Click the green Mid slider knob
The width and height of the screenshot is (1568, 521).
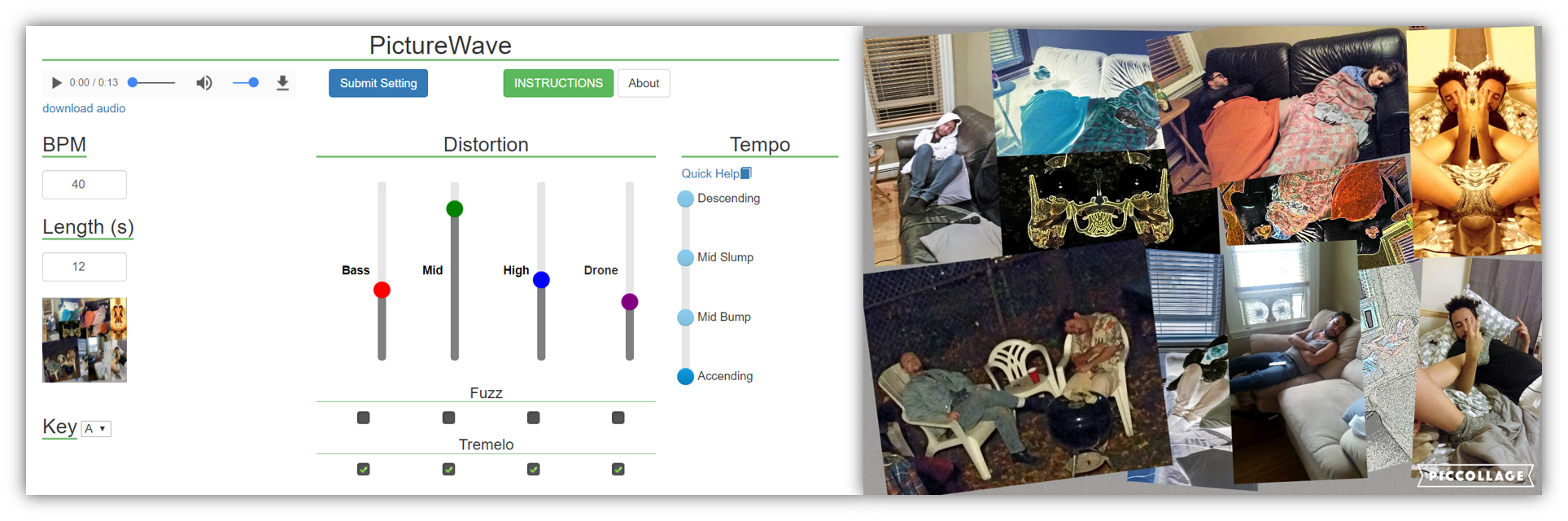tap(455, 209)
